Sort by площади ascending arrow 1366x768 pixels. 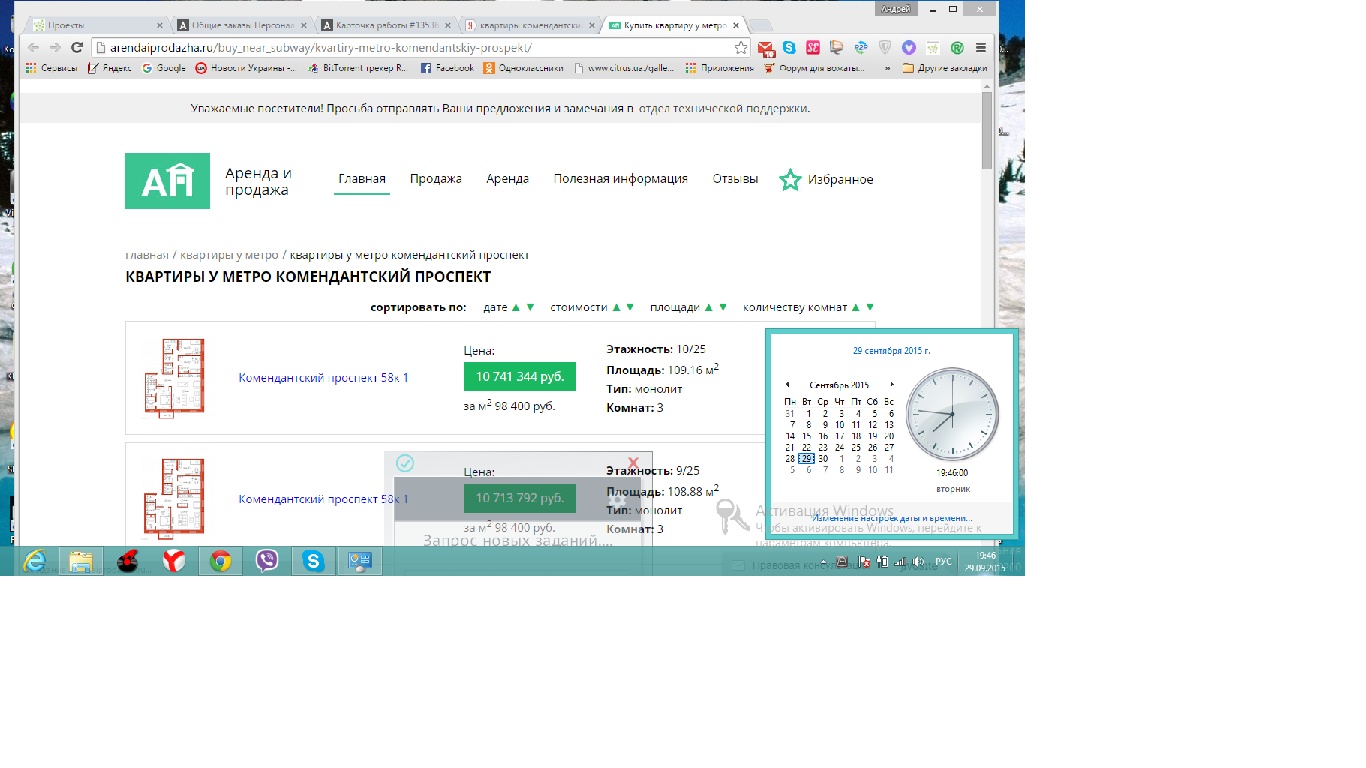point(709,308)
